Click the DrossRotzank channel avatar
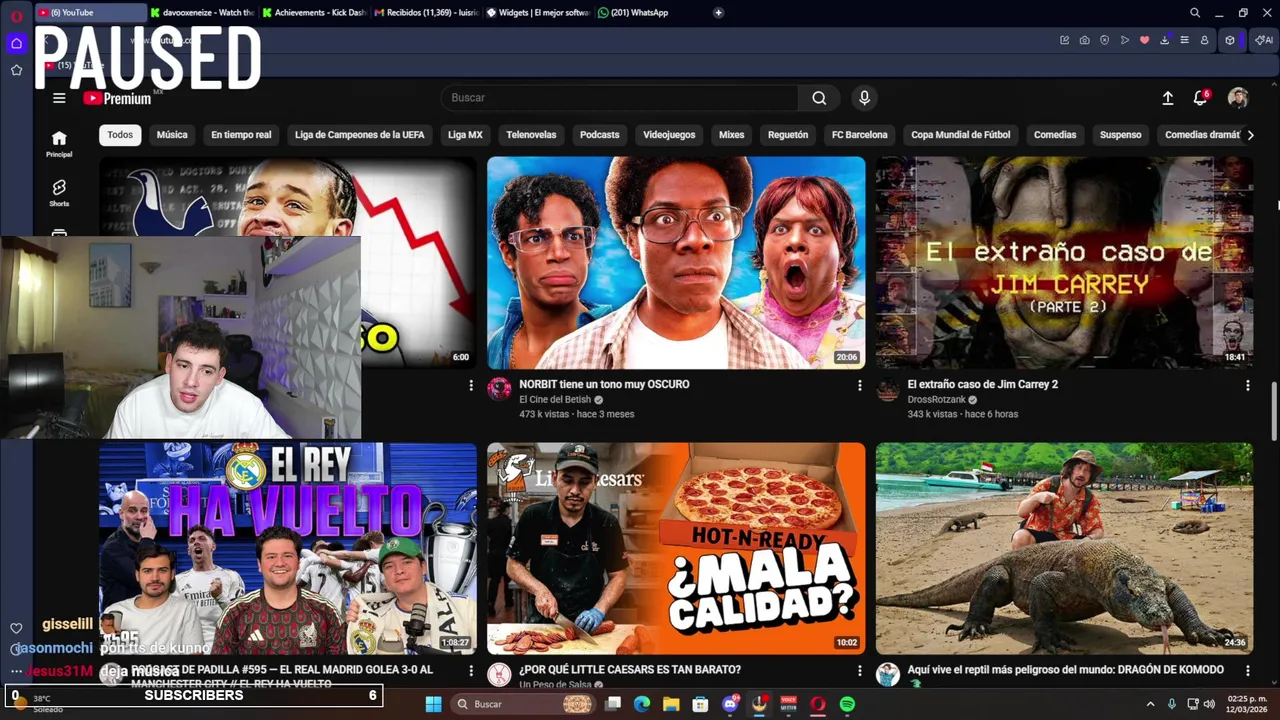Viewport: 1280px width, 720px height. tap(888, 389)
